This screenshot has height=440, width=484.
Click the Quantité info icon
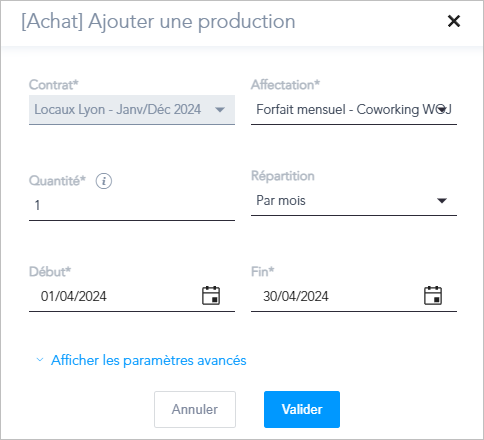[x=104, y=181]
